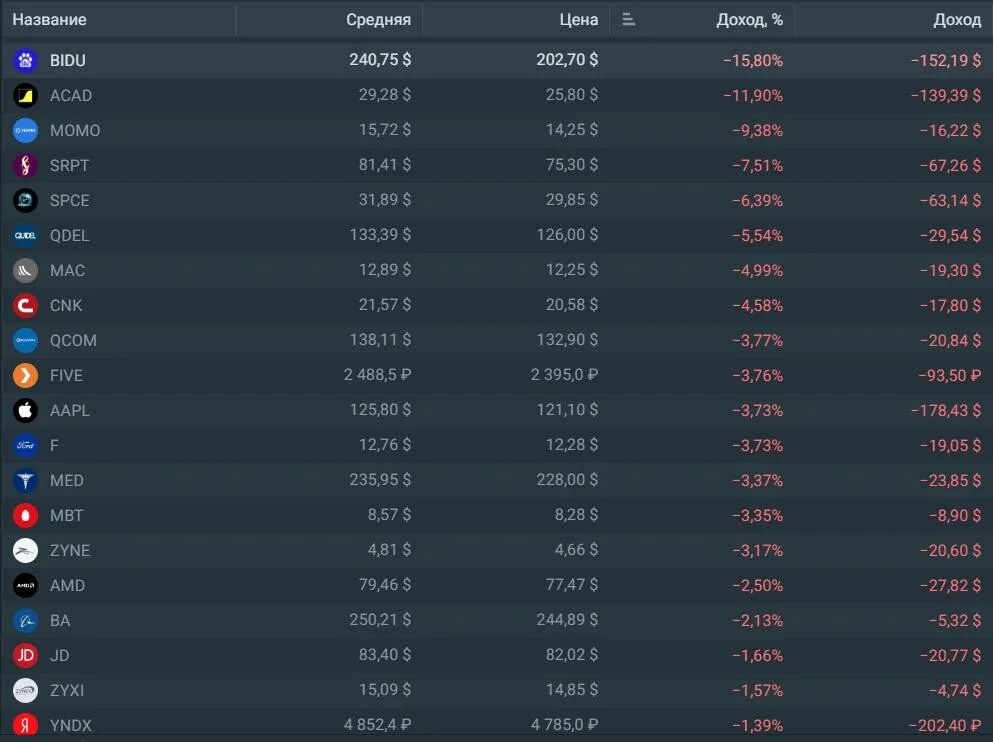This screenshot has height=742, width=993.
Task: Click the AMD logo icon
Action: pyautogui.click(x=25, y=586)
